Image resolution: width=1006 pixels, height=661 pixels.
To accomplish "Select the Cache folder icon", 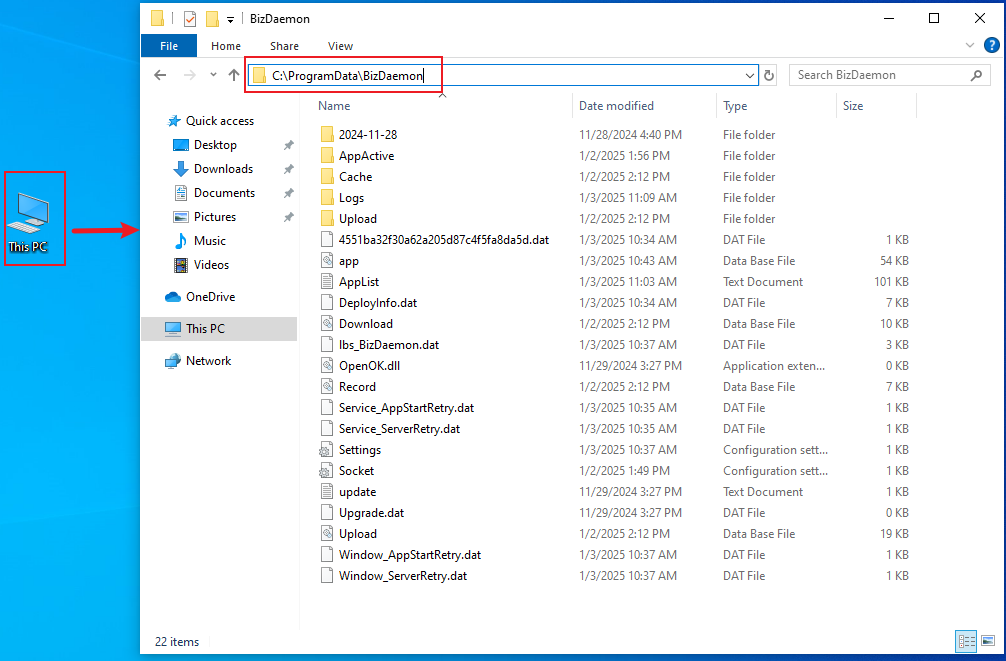I will [x=327, y=176].
